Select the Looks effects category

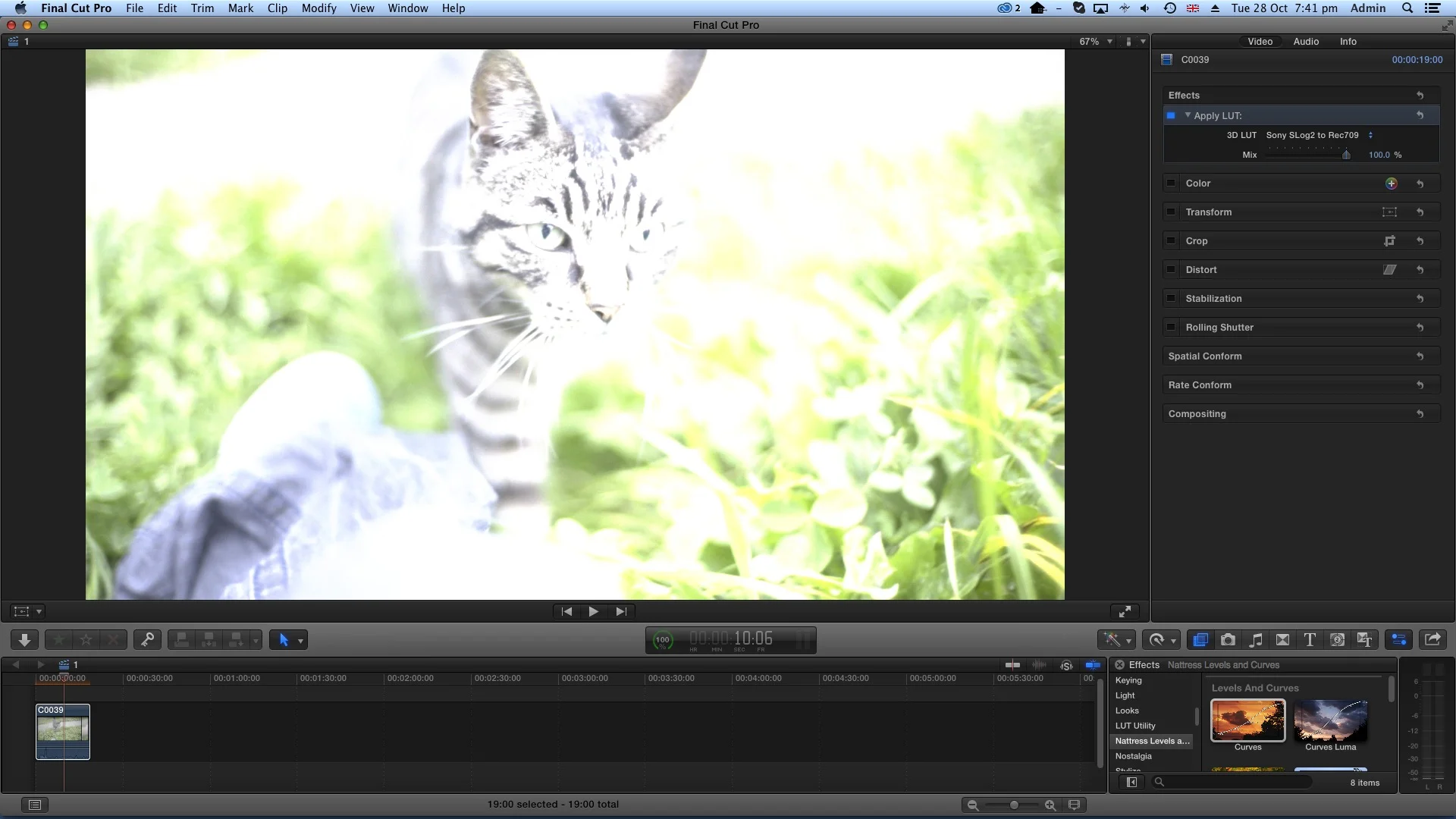point(1127,711)
